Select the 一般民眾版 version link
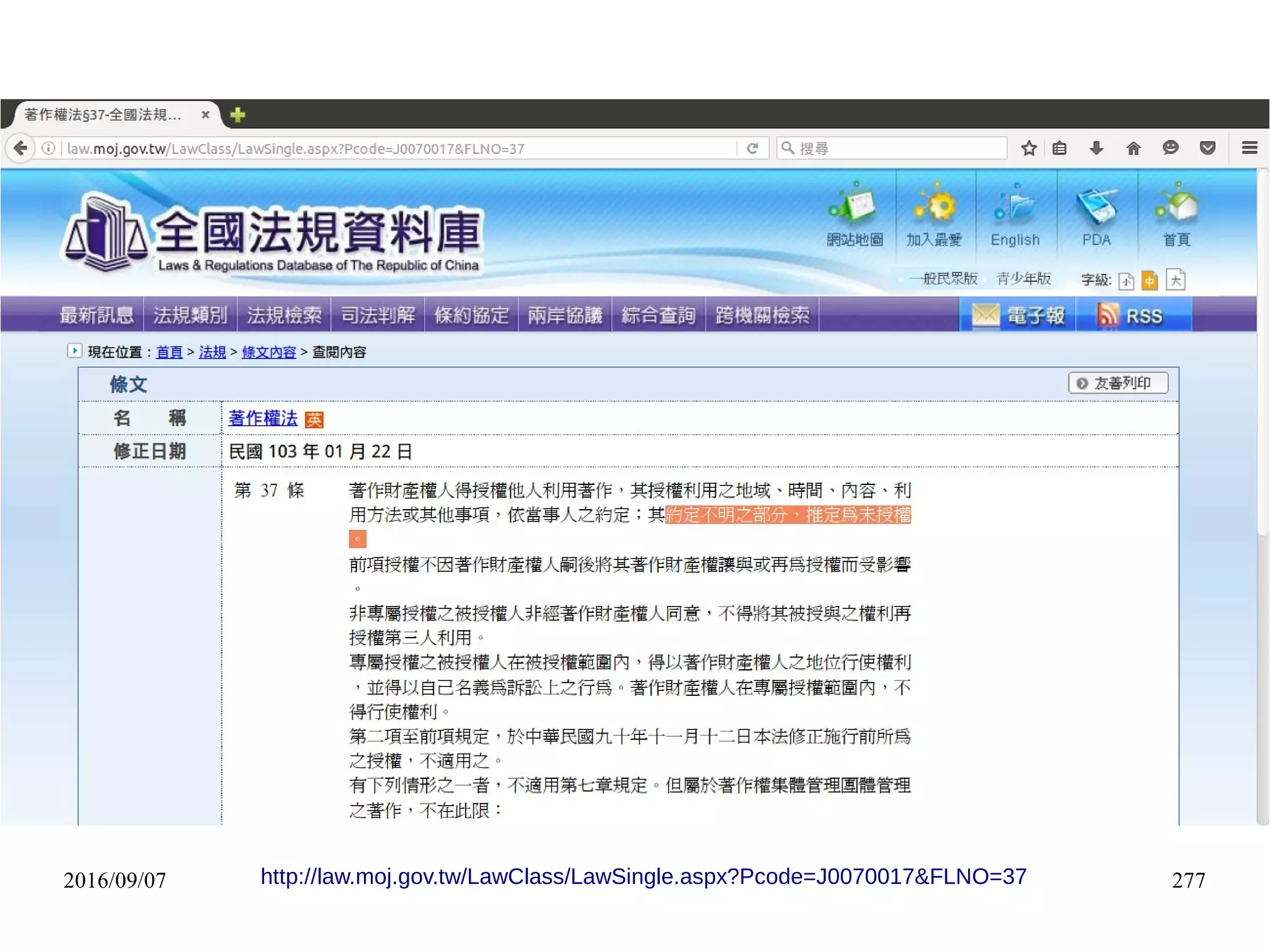The image size is (1270, 952). pos(943,278)
